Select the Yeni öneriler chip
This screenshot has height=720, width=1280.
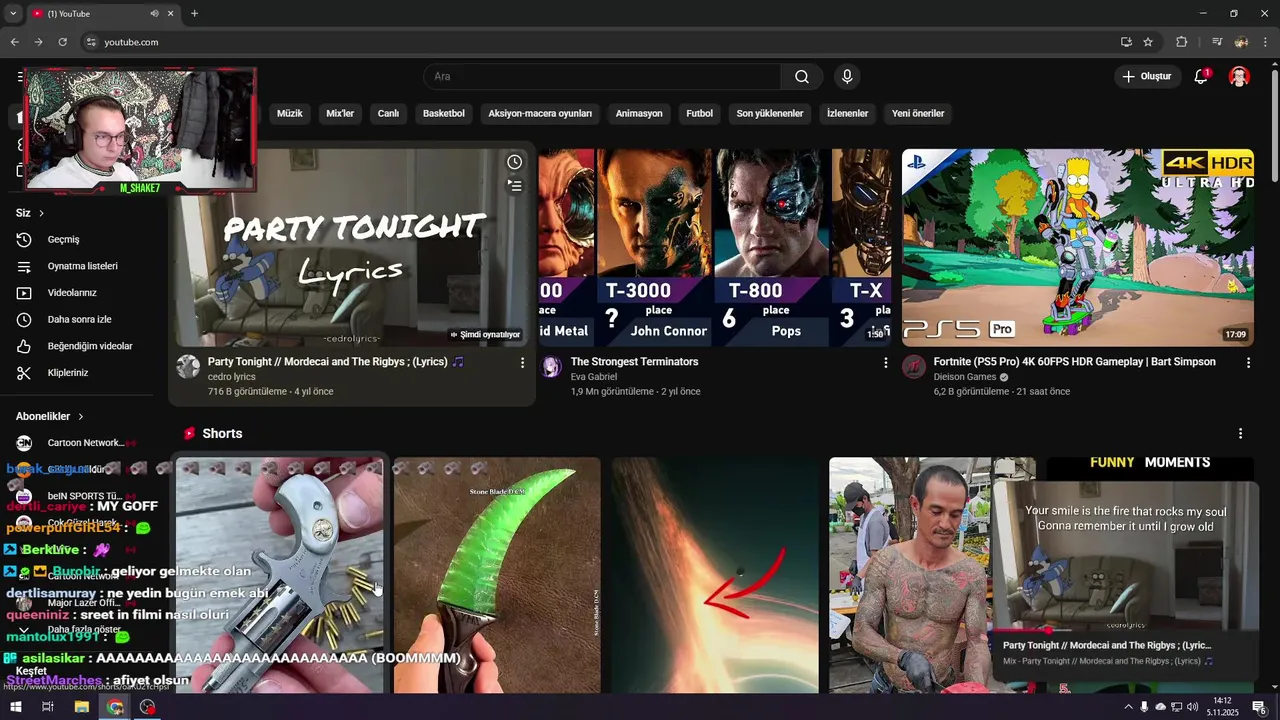918,114
